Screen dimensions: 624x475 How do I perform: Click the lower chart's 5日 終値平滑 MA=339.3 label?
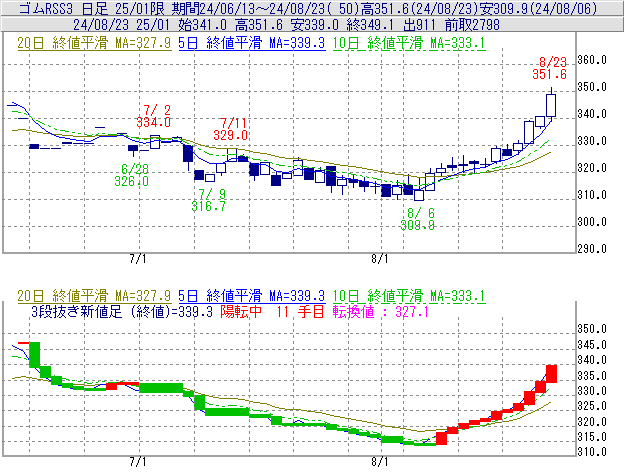point(252,296)
